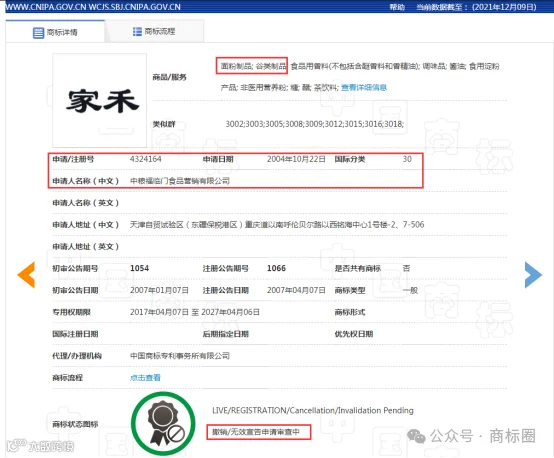554x458 pixels.
Task: Select exclusive right period 2017年04月07日 至 2027年04月06日
Action: [x=195, y=312]
